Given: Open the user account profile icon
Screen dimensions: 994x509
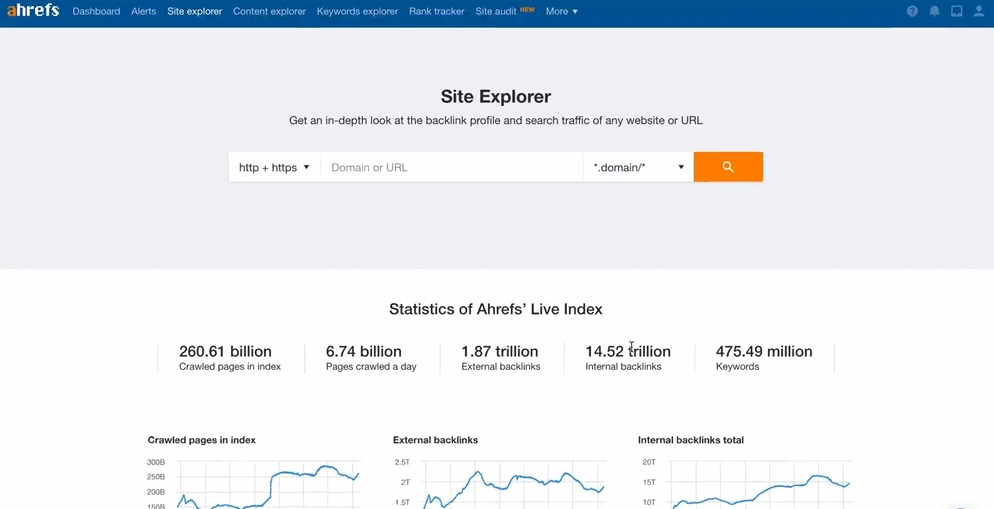Looking at the screenshot, I should [x=979, y=11].
